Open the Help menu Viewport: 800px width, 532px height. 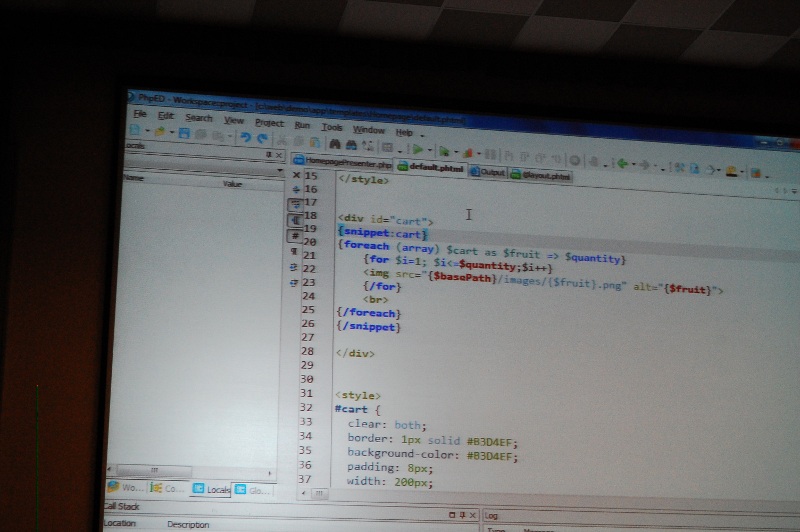pos(404,132)
